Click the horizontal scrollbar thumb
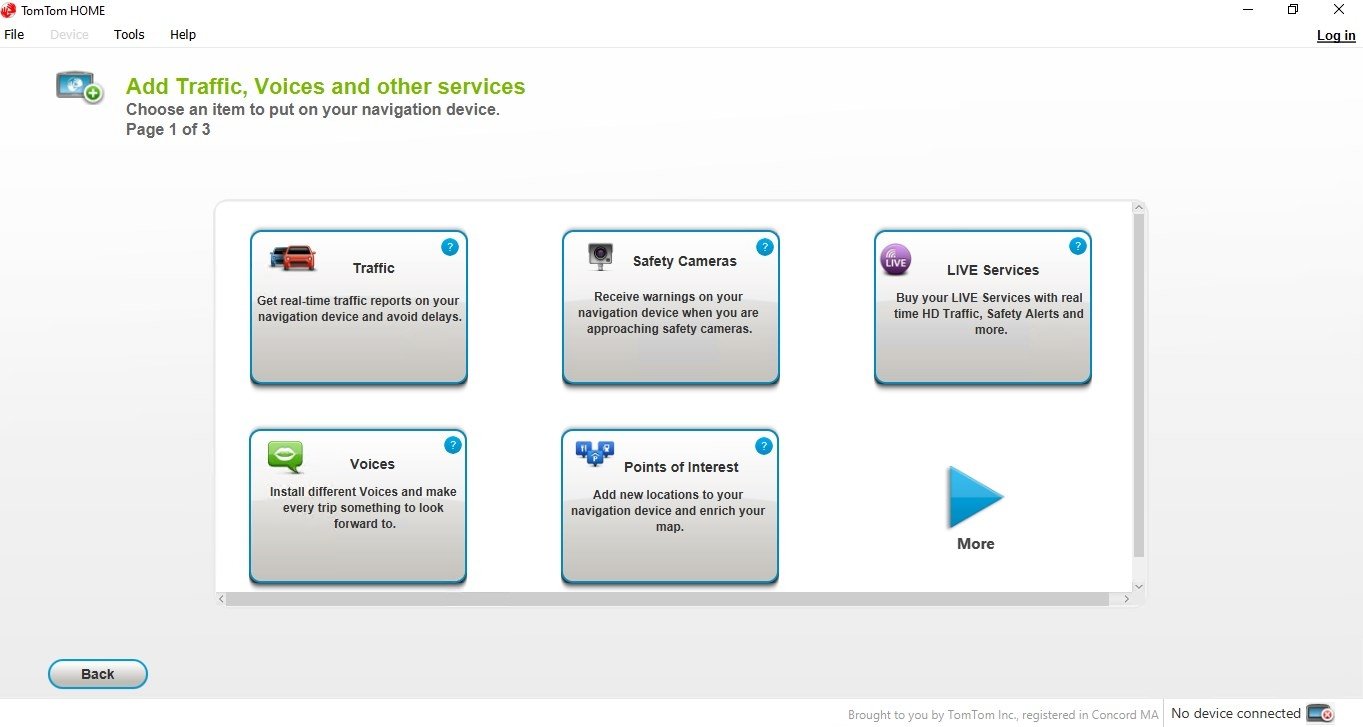The image size is (1363, 727). (668, 599)
